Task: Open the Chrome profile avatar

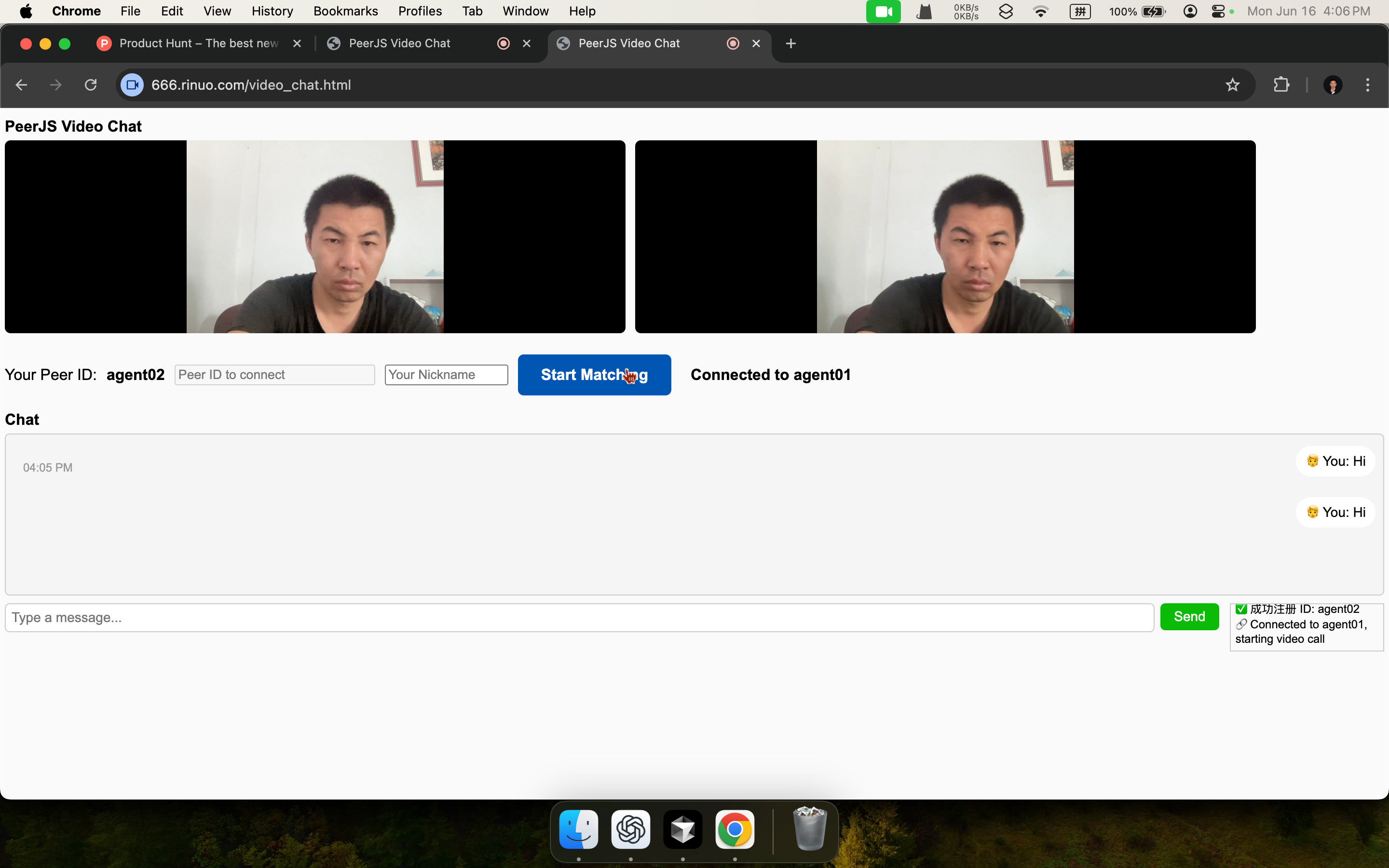Action: (1333, 84)
